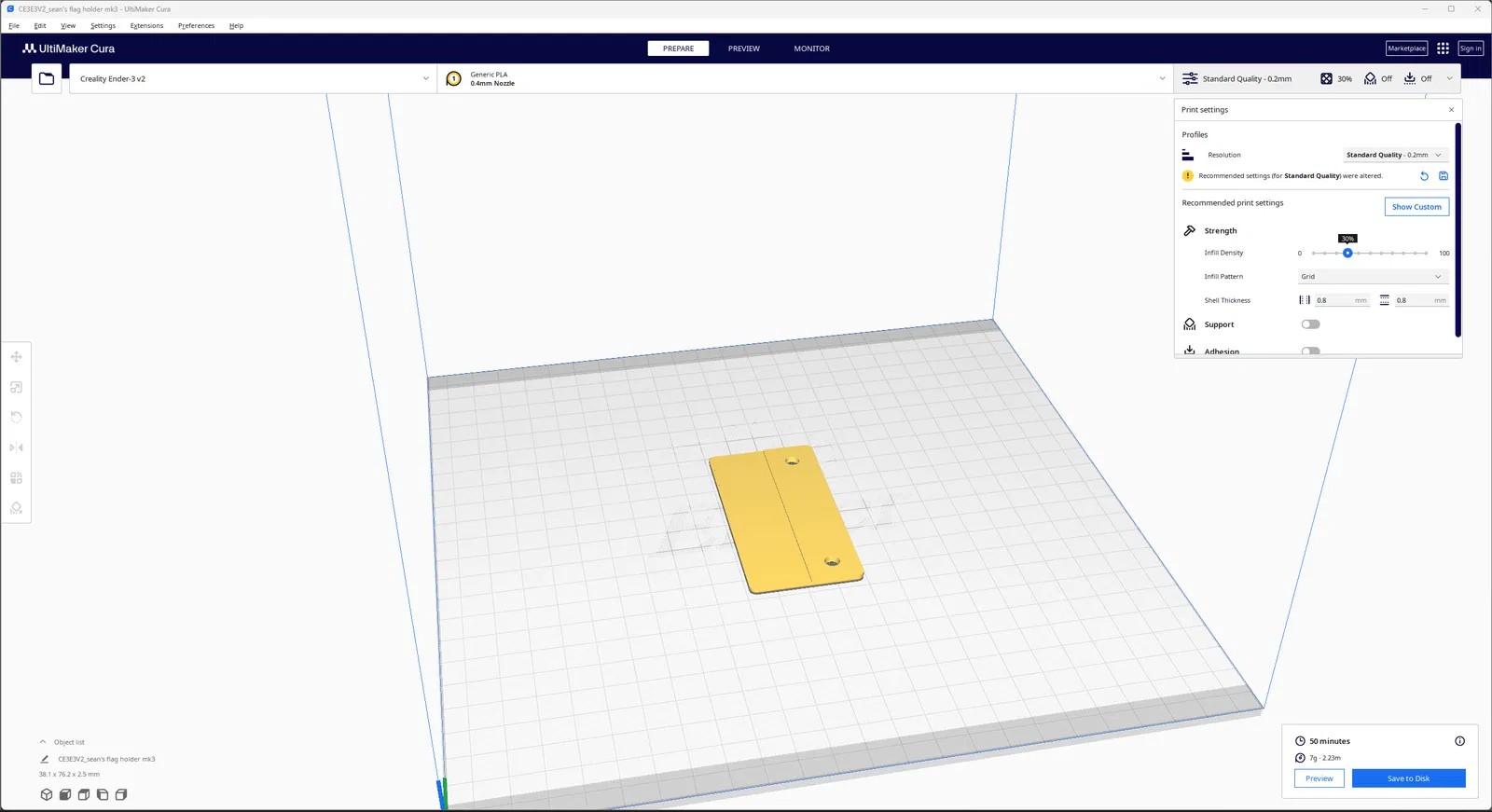Select the Support Blocker tool
1492x812 pixels.
(16, 508)
